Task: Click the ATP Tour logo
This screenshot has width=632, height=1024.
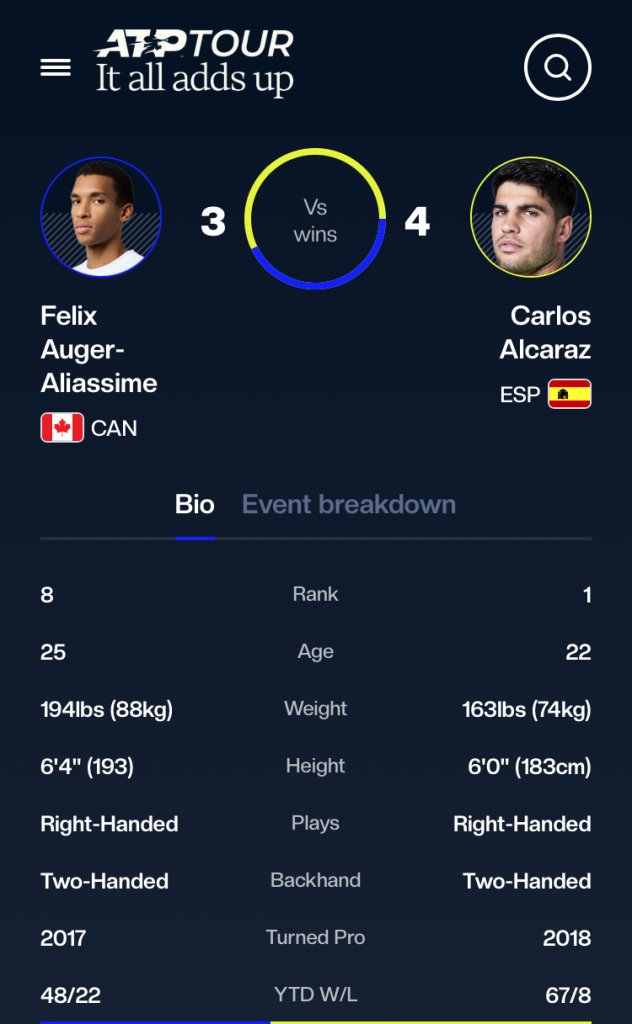Action: 194,61
